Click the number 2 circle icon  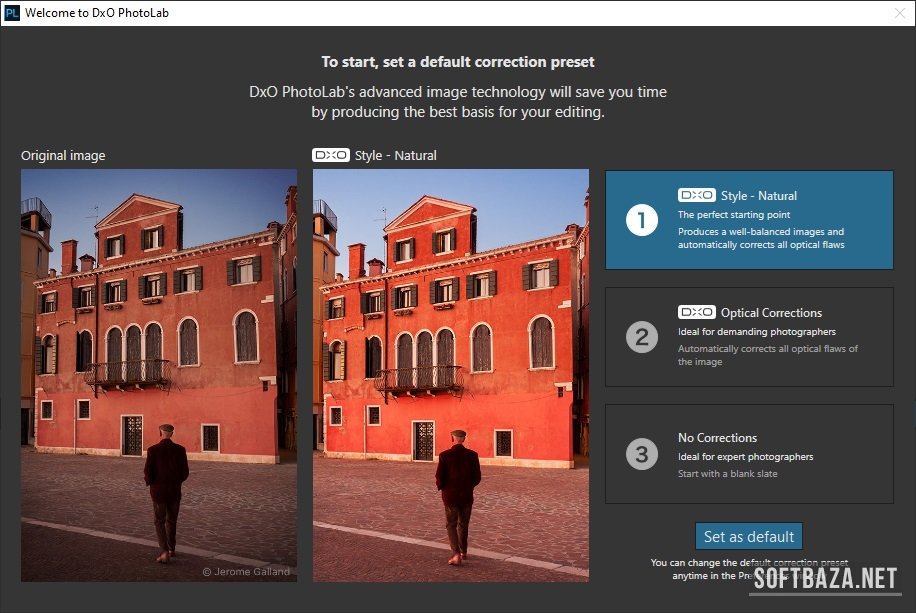point(641,337)
